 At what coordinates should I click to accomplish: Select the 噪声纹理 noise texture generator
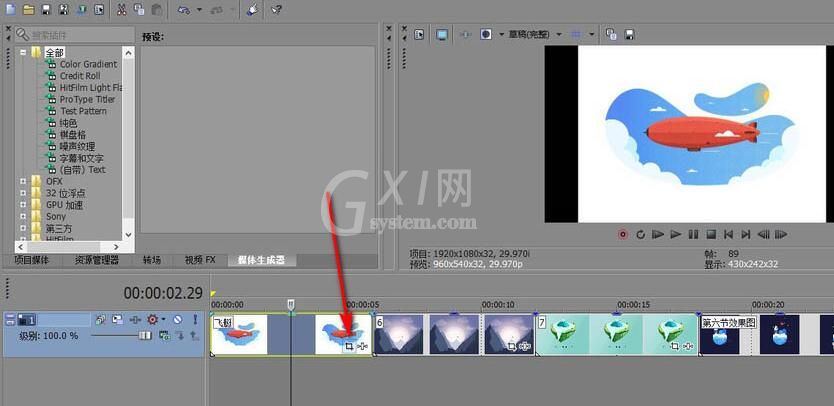(x=78, y=146)
